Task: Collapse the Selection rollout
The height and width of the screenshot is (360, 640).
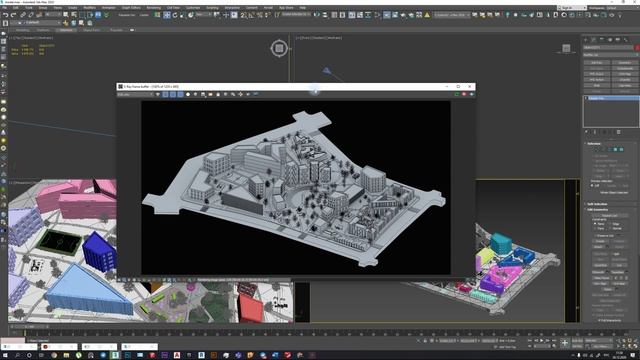Action: point(594,144)
